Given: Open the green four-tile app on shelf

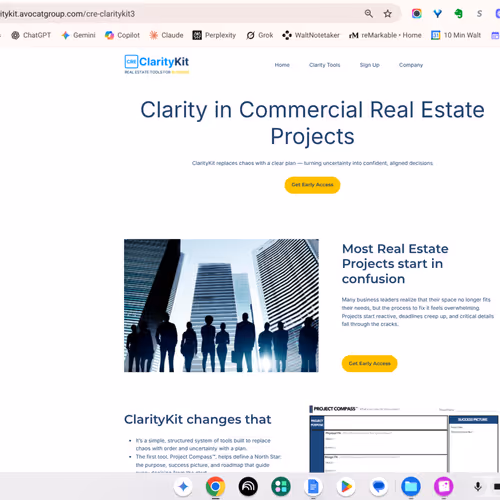Looking at the screenshot, I should pos(281,487).
